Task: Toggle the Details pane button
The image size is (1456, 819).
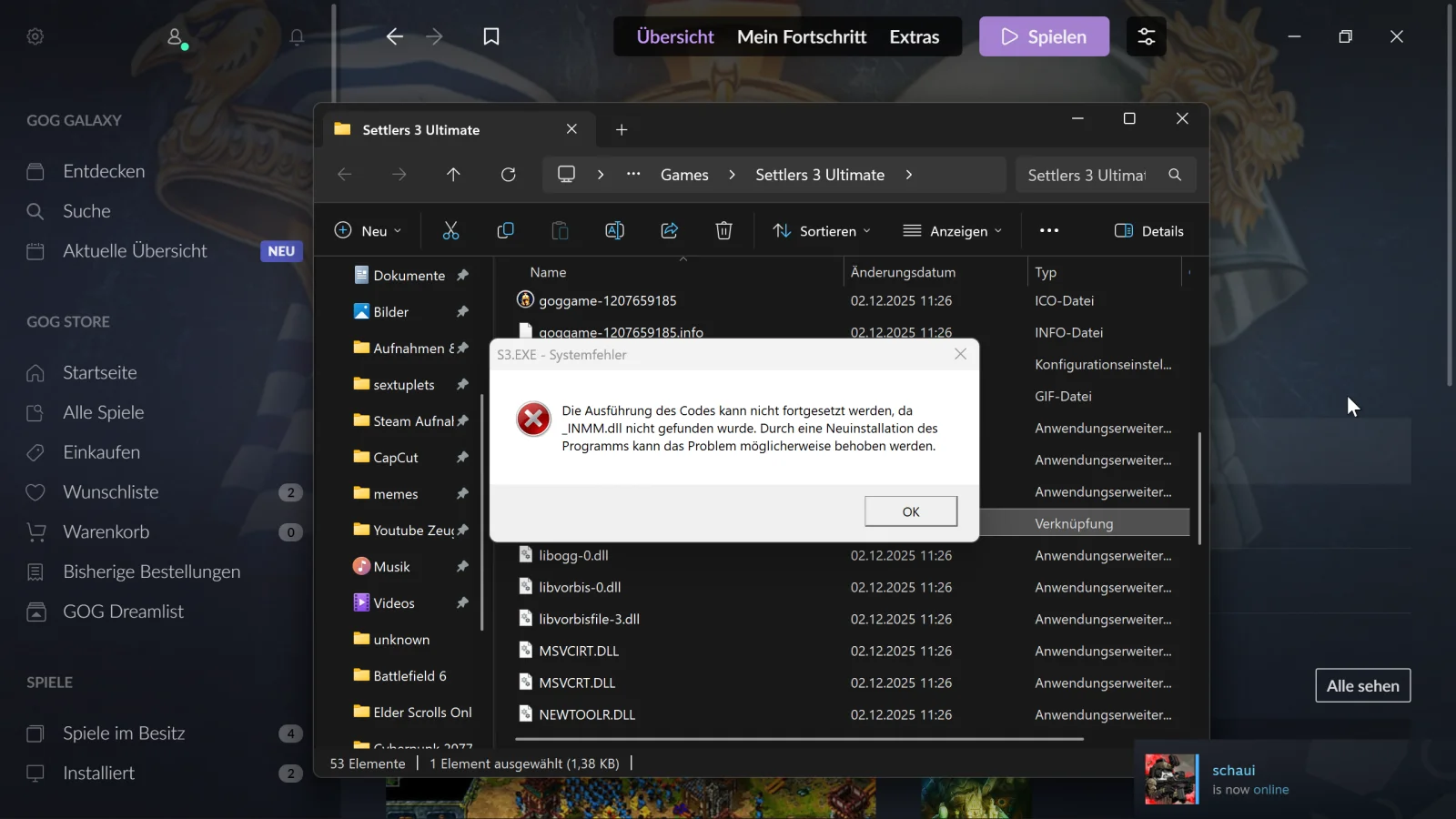Action: [x=1149, y=231]
